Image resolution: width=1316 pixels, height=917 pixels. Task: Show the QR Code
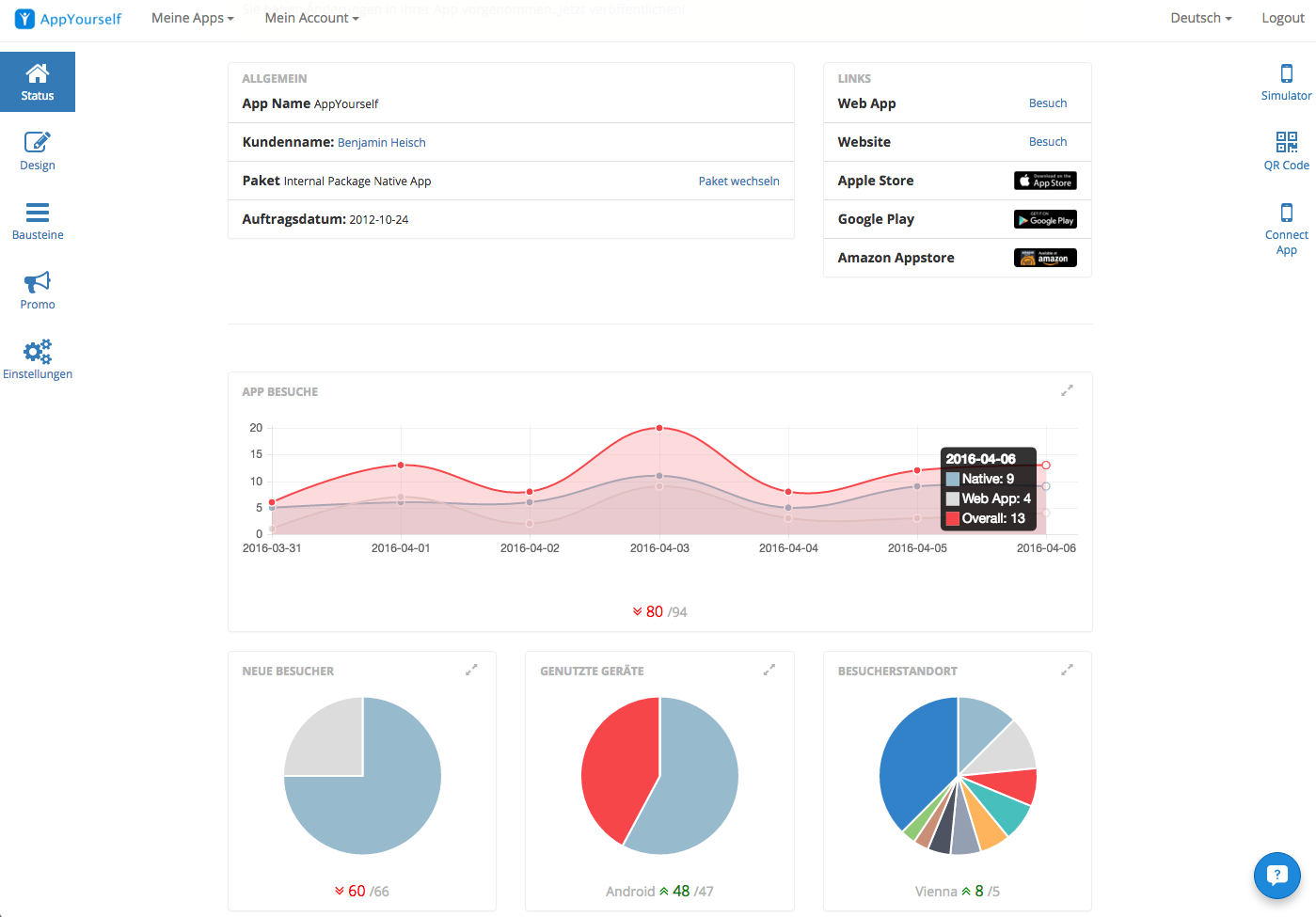(1286, 151)
